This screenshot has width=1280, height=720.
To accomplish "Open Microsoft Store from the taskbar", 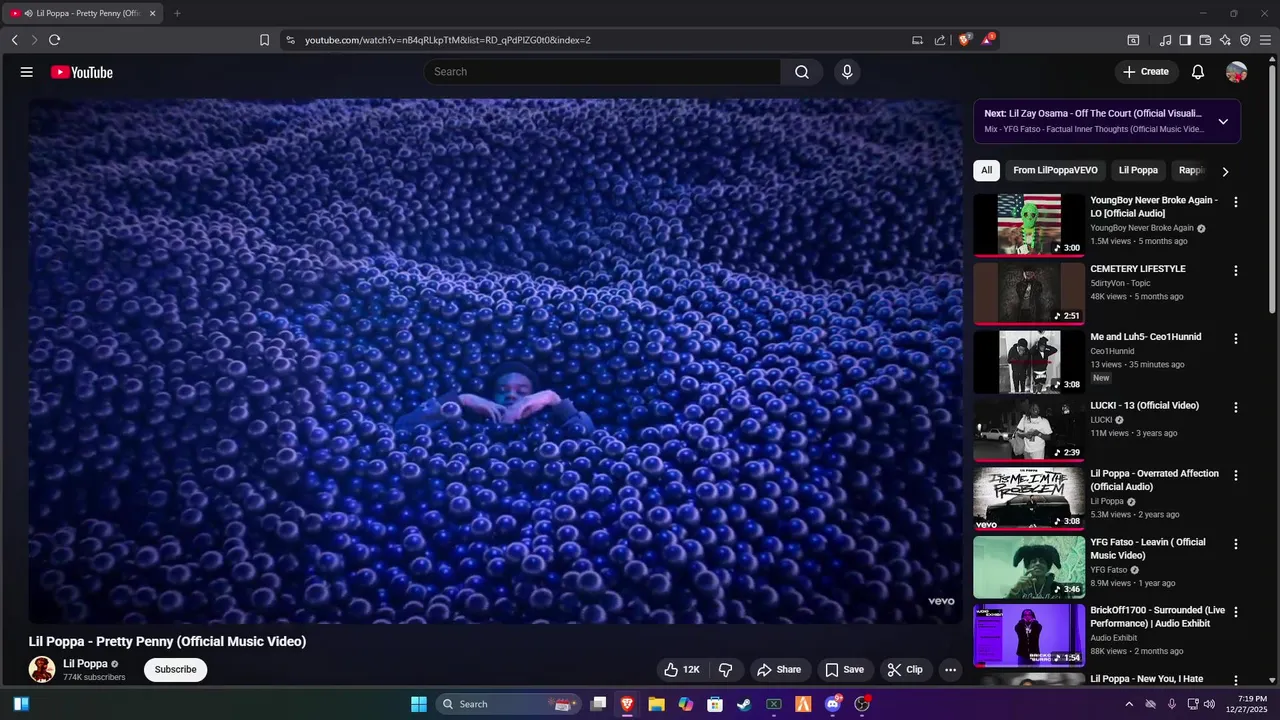I will (715, 704).
